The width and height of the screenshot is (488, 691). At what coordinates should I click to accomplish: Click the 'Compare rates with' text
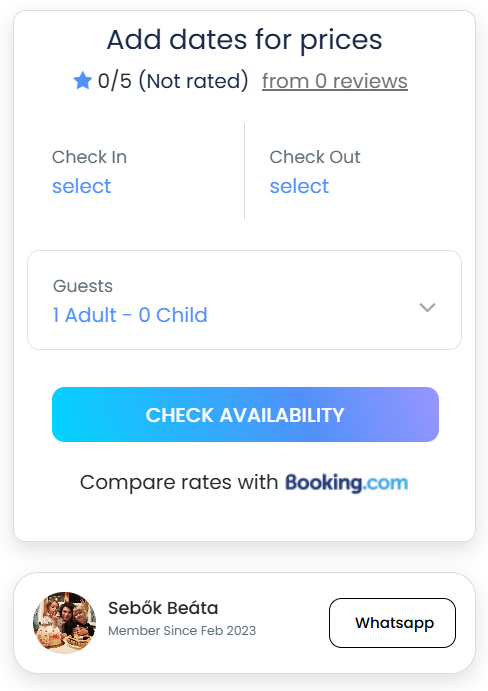coord(179,482)
